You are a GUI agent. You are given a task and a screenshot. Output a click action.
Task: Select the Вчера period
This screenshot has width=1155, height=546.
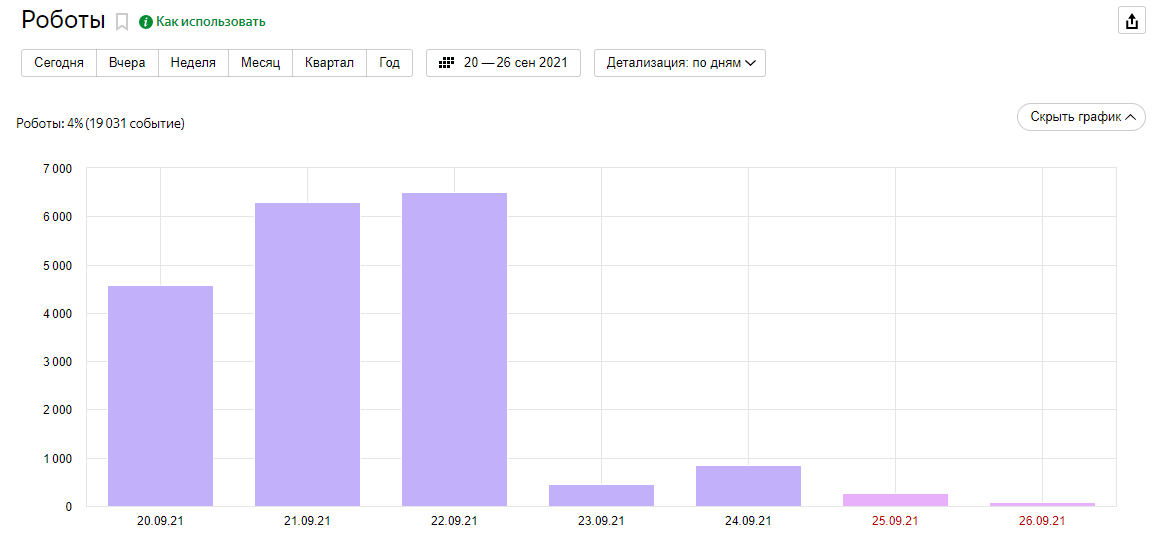click(x=127, y=63)
